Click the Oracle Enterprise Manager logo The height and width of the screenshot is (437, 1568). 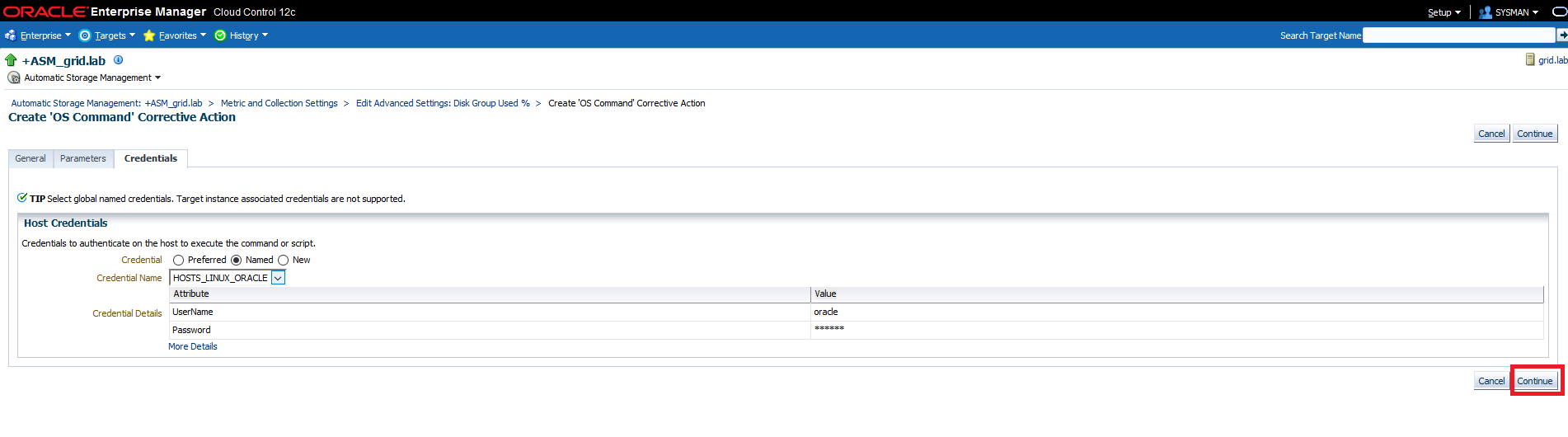pos(106,12)
